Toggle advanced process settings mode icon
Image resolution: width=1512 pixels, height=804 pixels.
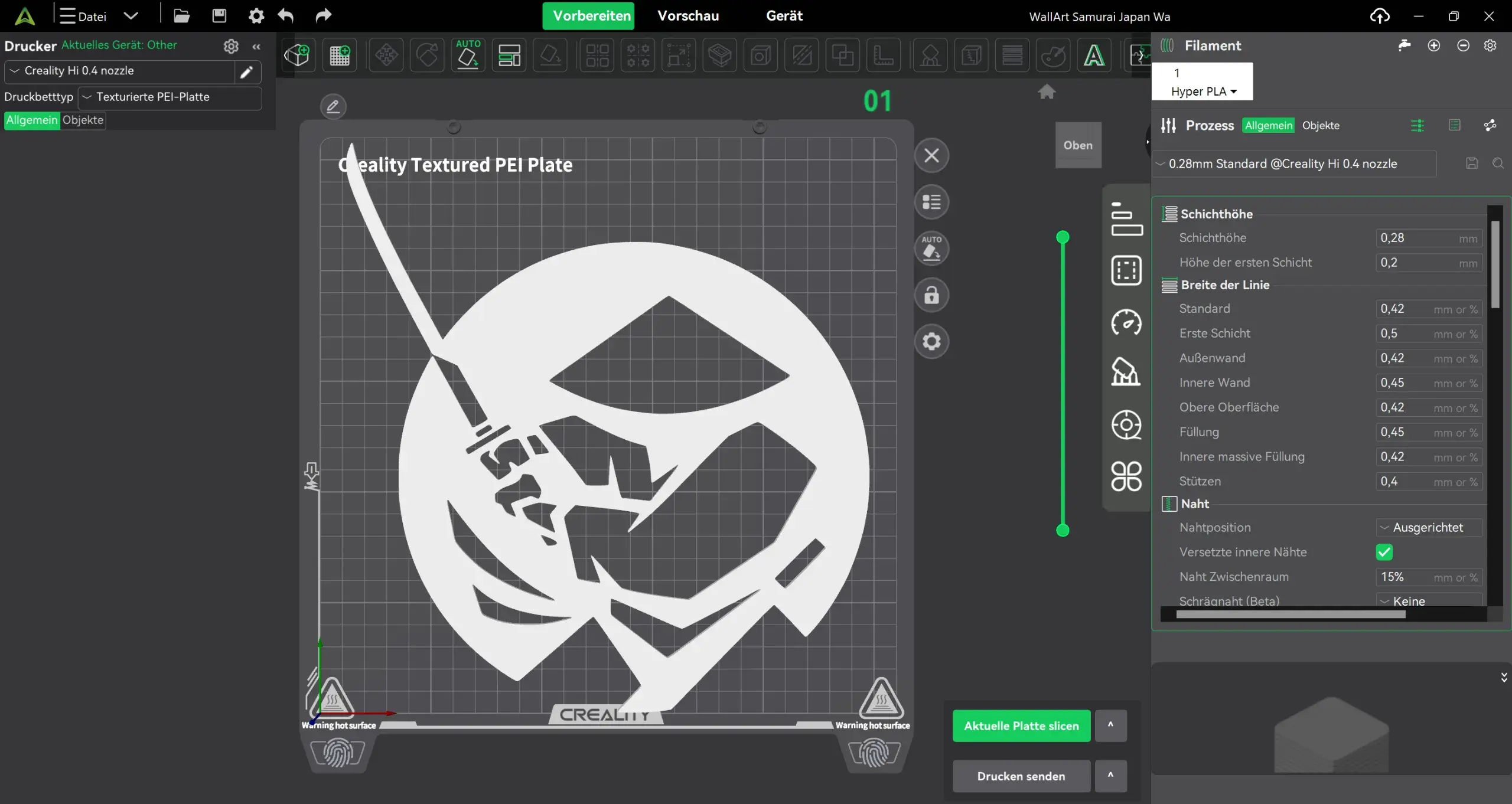click(1417, 126)
